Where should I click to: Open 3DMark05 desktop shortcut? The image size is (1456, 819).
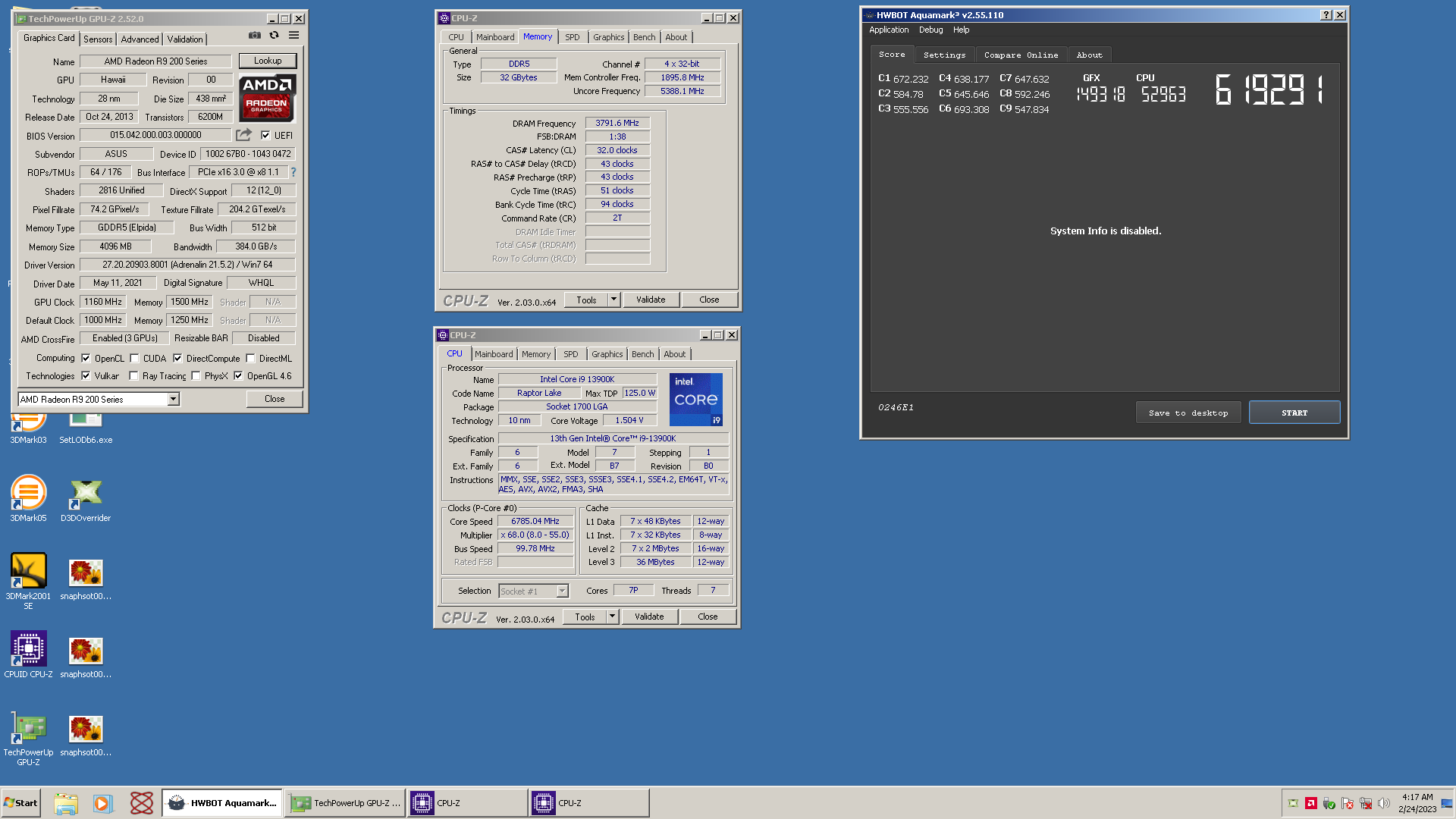tap(28, 498)
